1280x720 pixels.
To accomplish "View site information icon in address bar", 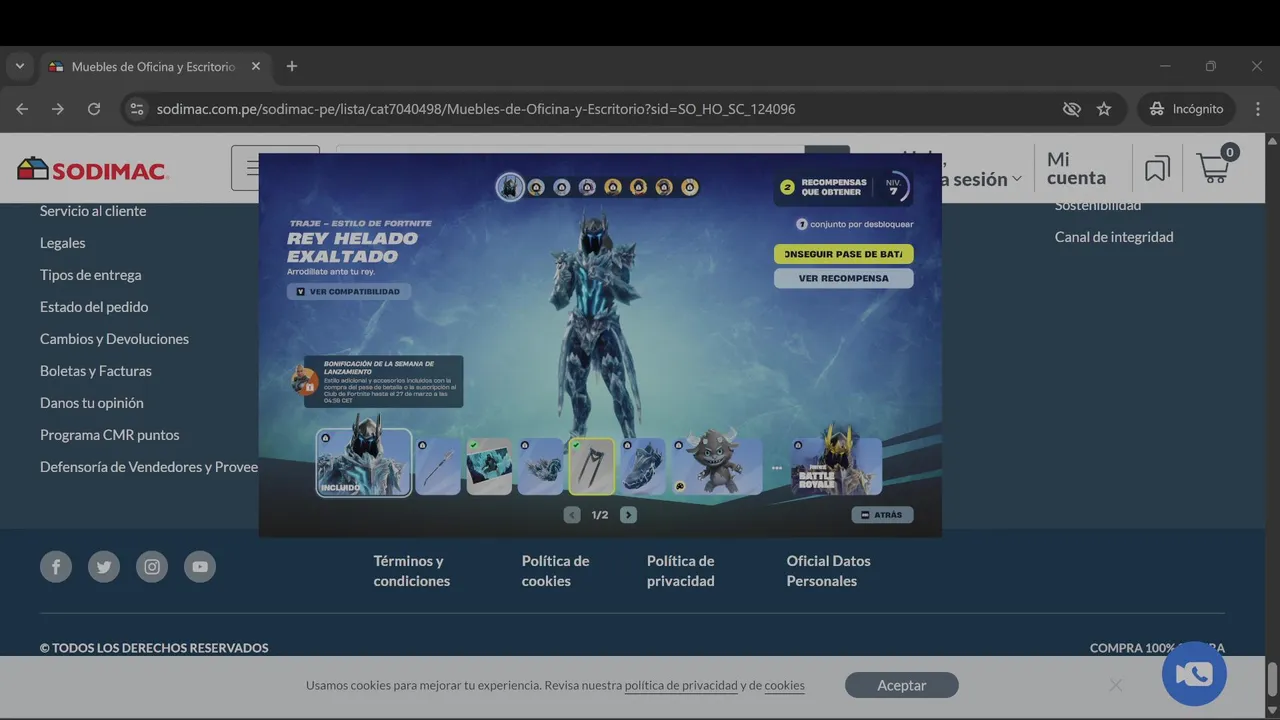I will coord(137,109).
